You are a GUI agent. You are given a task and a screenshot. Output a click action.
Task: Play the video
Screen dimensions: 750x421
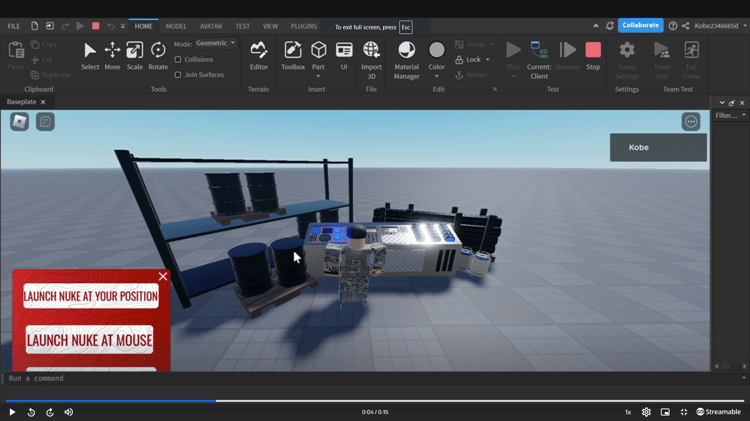click(x=12, y=412)
